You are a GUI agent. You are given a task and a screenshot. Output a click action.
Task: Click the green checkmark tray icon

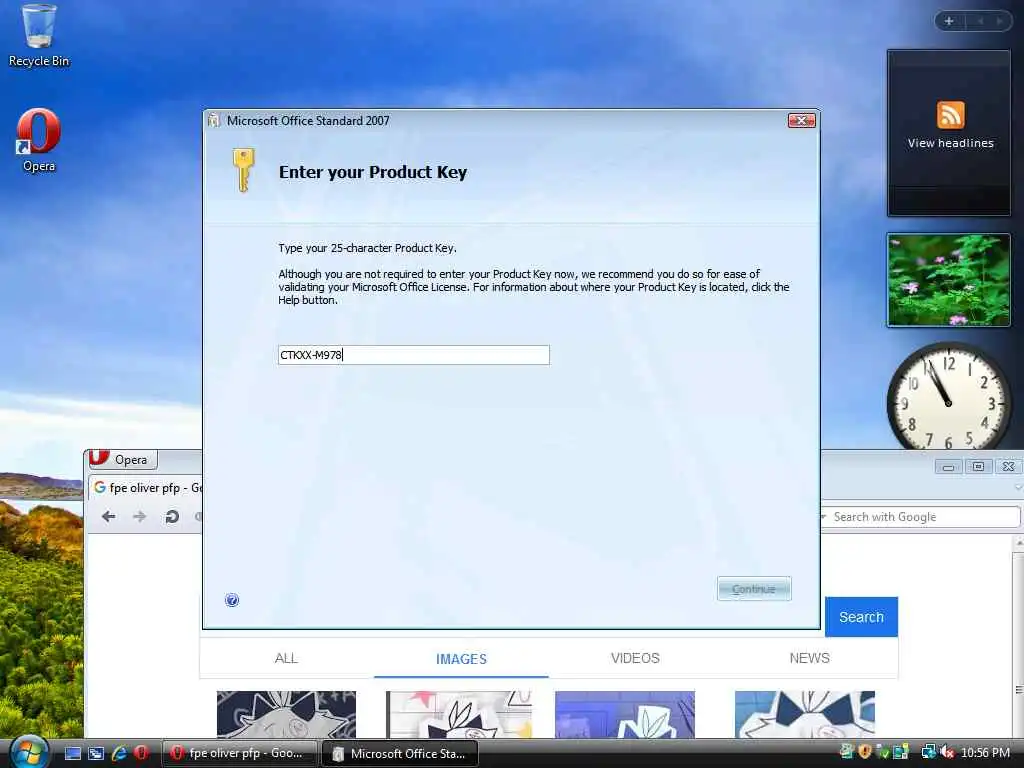tap(883, 752)
